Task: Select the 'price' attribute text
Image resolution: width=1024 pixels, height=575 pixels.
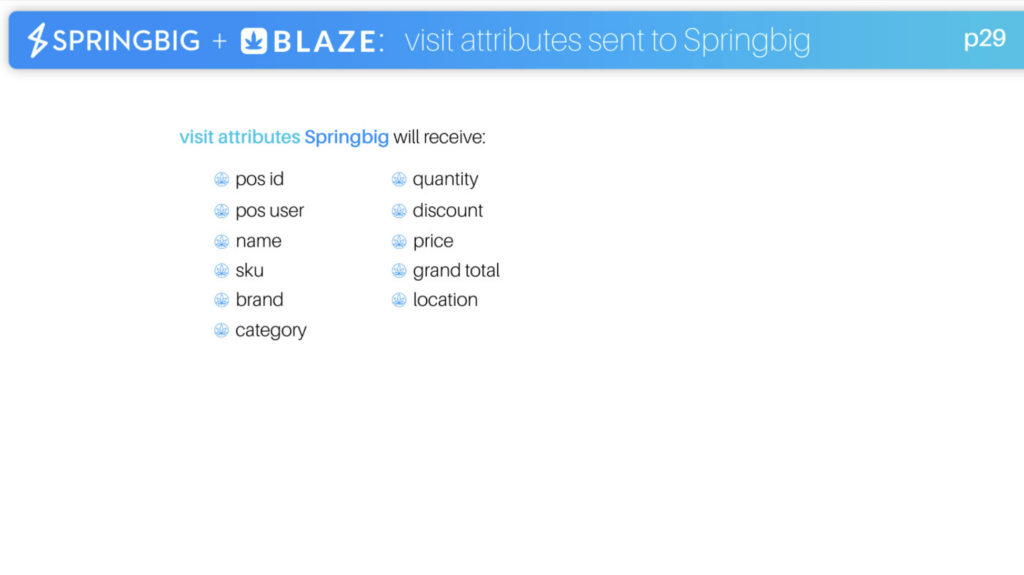Action: (433, 241)
